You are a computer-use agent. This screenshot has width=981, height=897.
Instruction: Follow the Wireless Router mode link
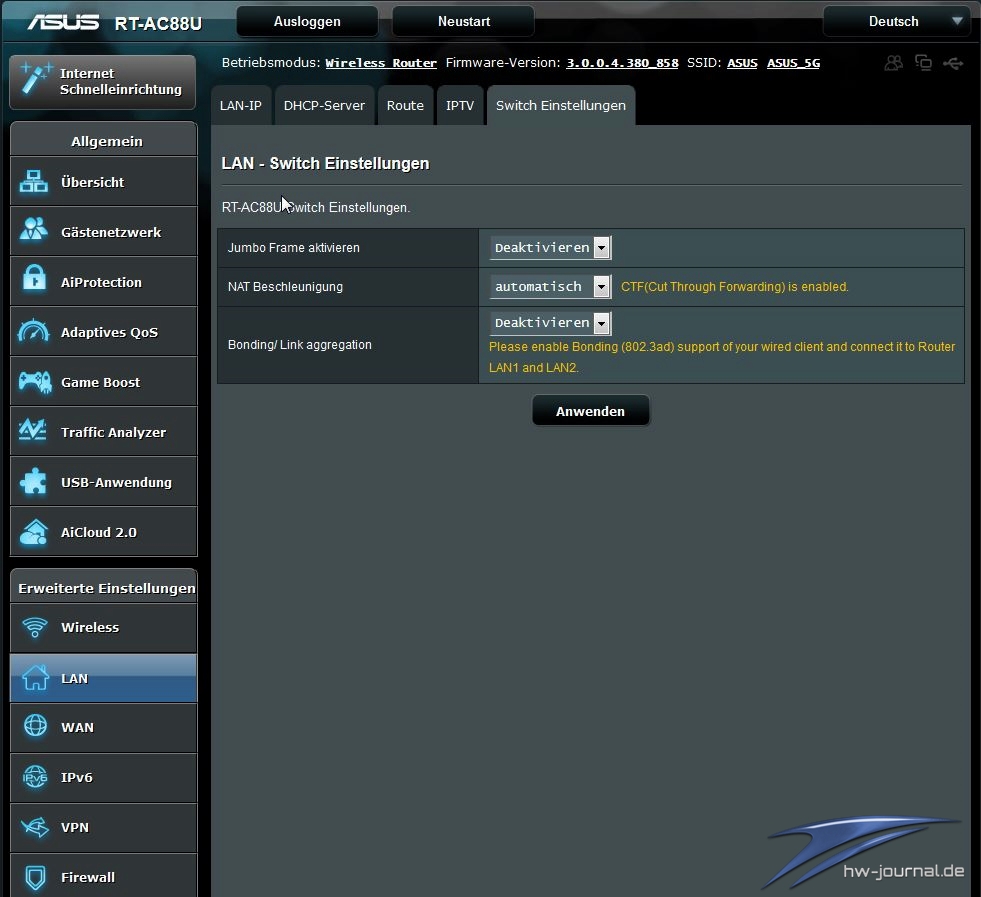point(381,63)
